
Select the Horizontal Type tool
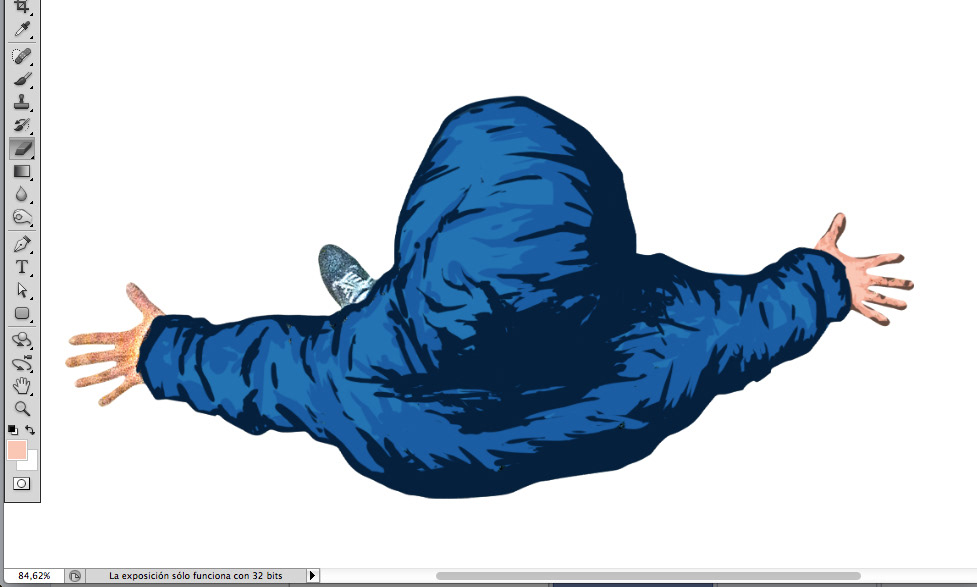coord(21,267)
